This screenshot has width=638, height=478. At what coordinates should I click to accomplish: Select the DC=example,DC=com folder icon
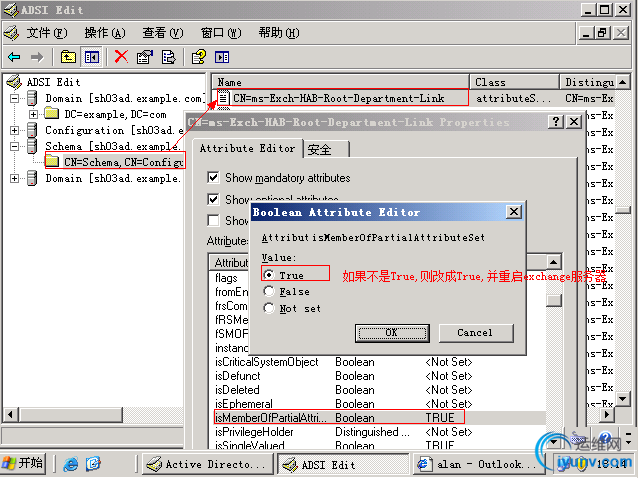[x=52, y=113]
